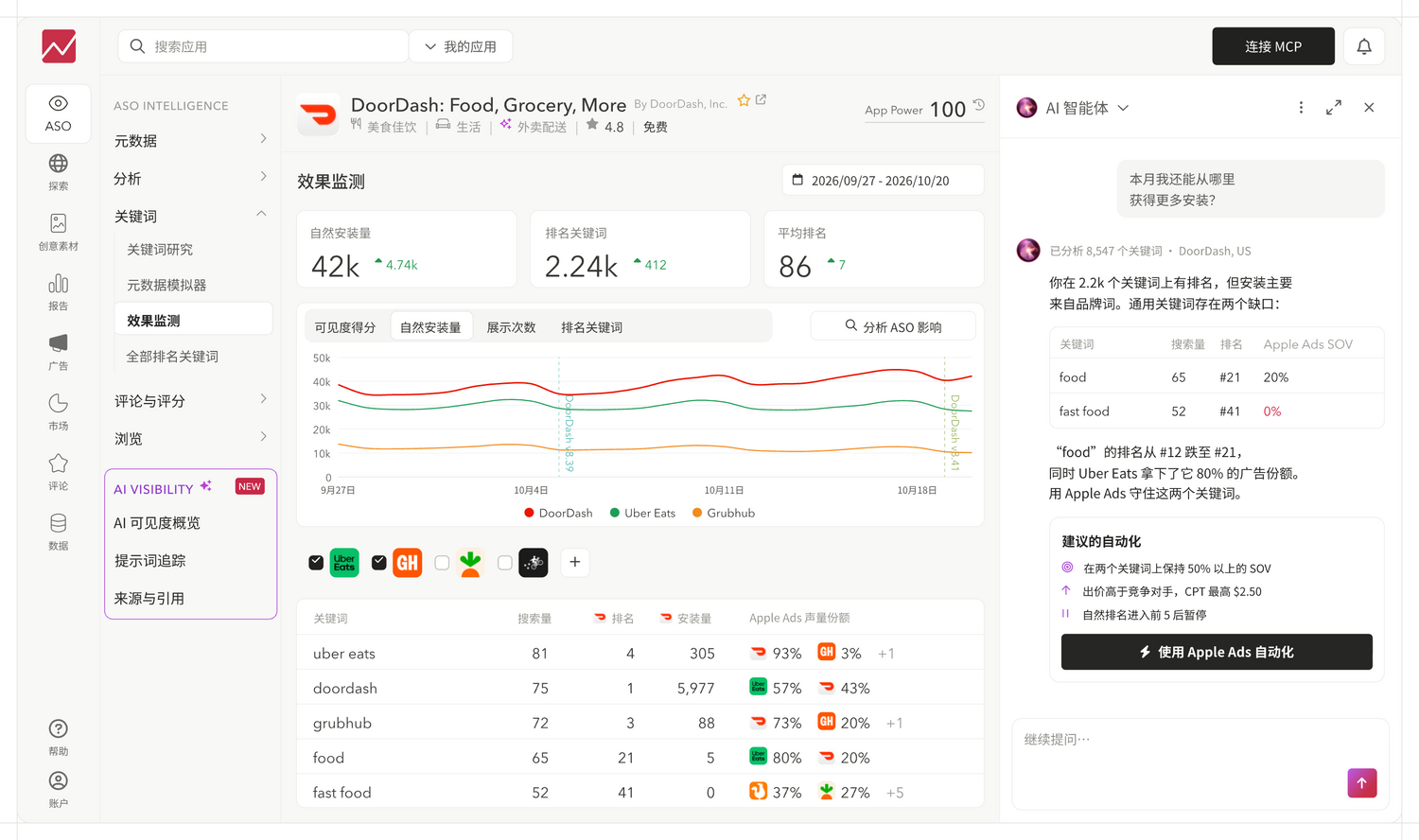Uncheck the Grubhub competitor checkbox

(x=378, y=563)
